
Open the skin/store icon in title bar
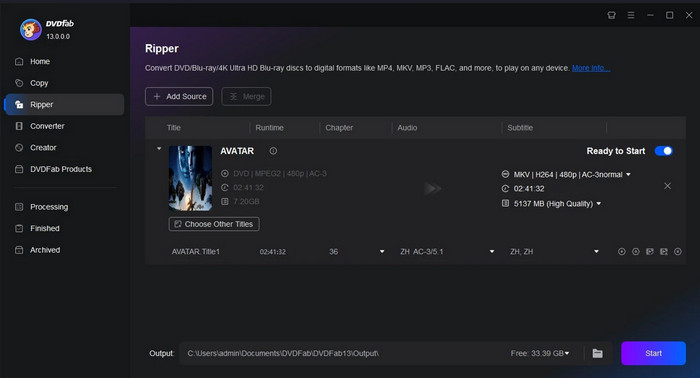click(x=612, y=15)
